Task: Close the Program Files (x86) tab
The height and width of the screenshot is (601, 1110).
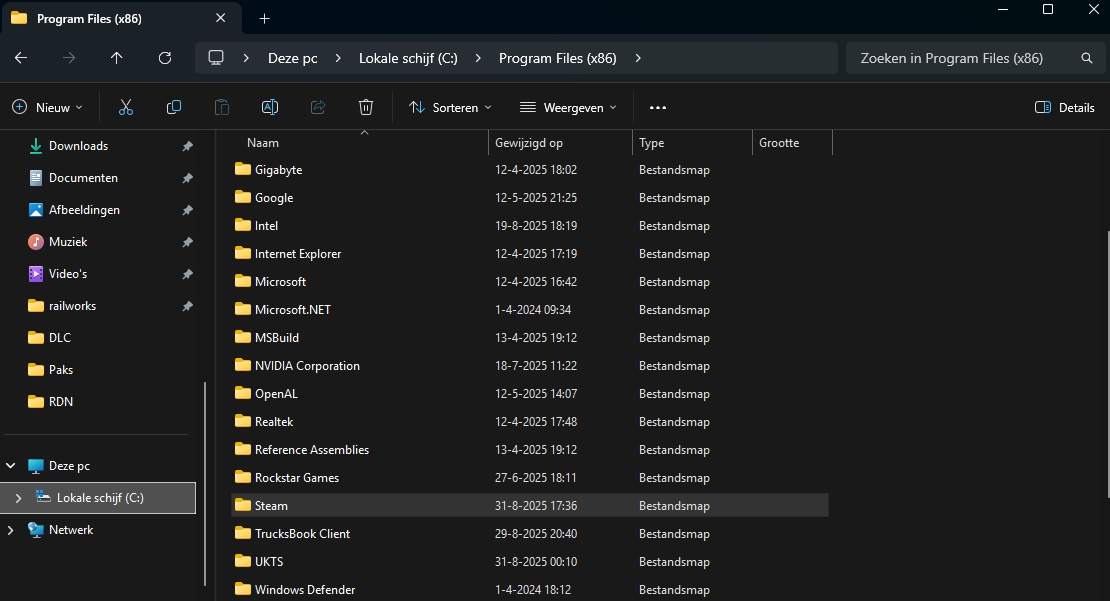Action: click(221, 18)
